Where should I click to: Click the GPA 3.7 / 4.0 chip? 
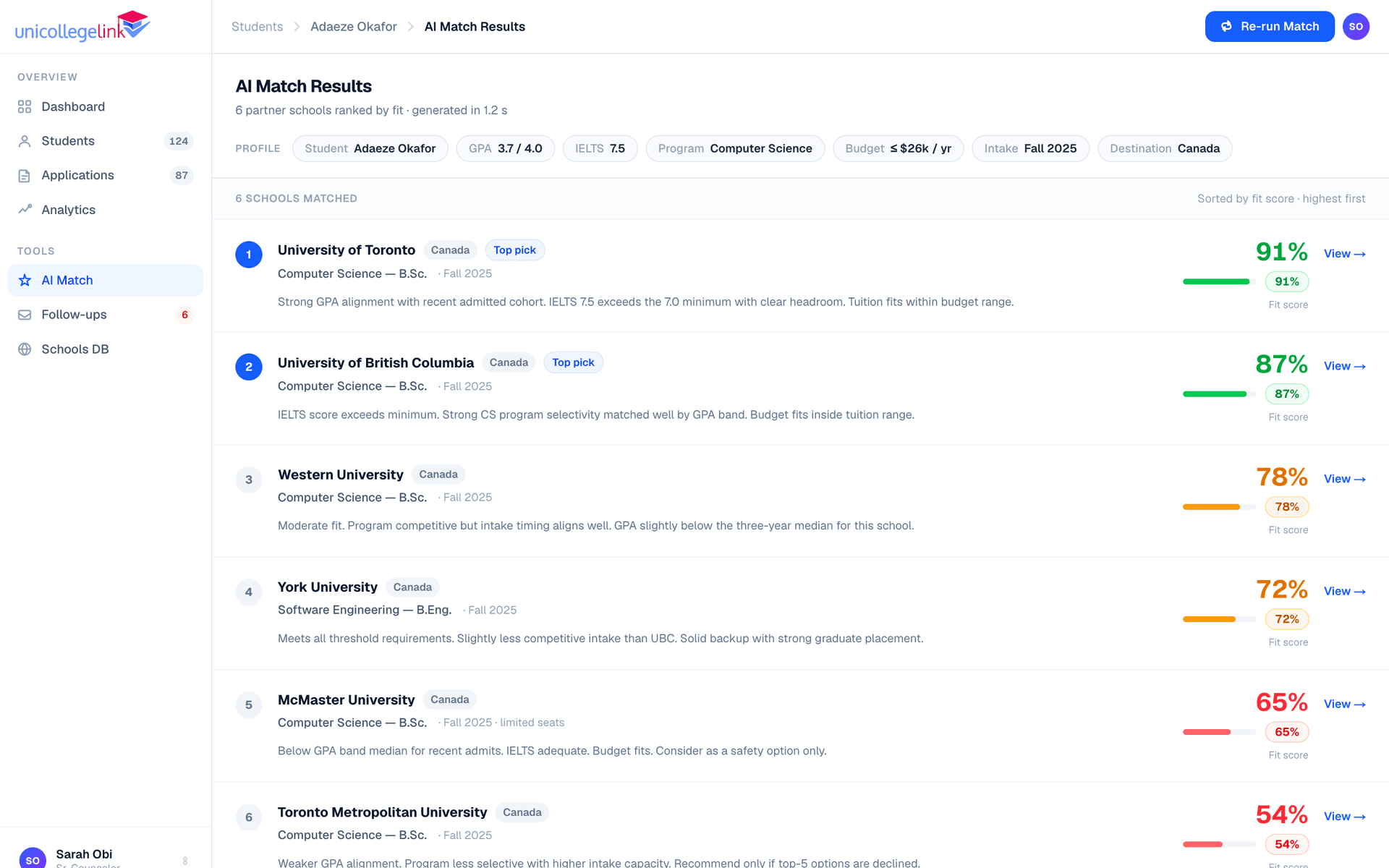tap(506, 148)
